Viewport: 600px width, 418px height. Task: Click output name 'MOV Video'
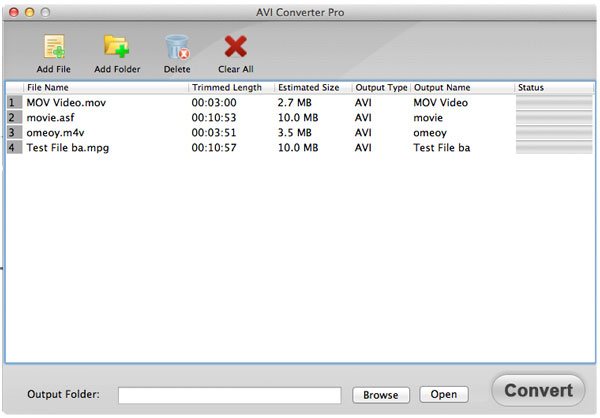pos(440,103)
